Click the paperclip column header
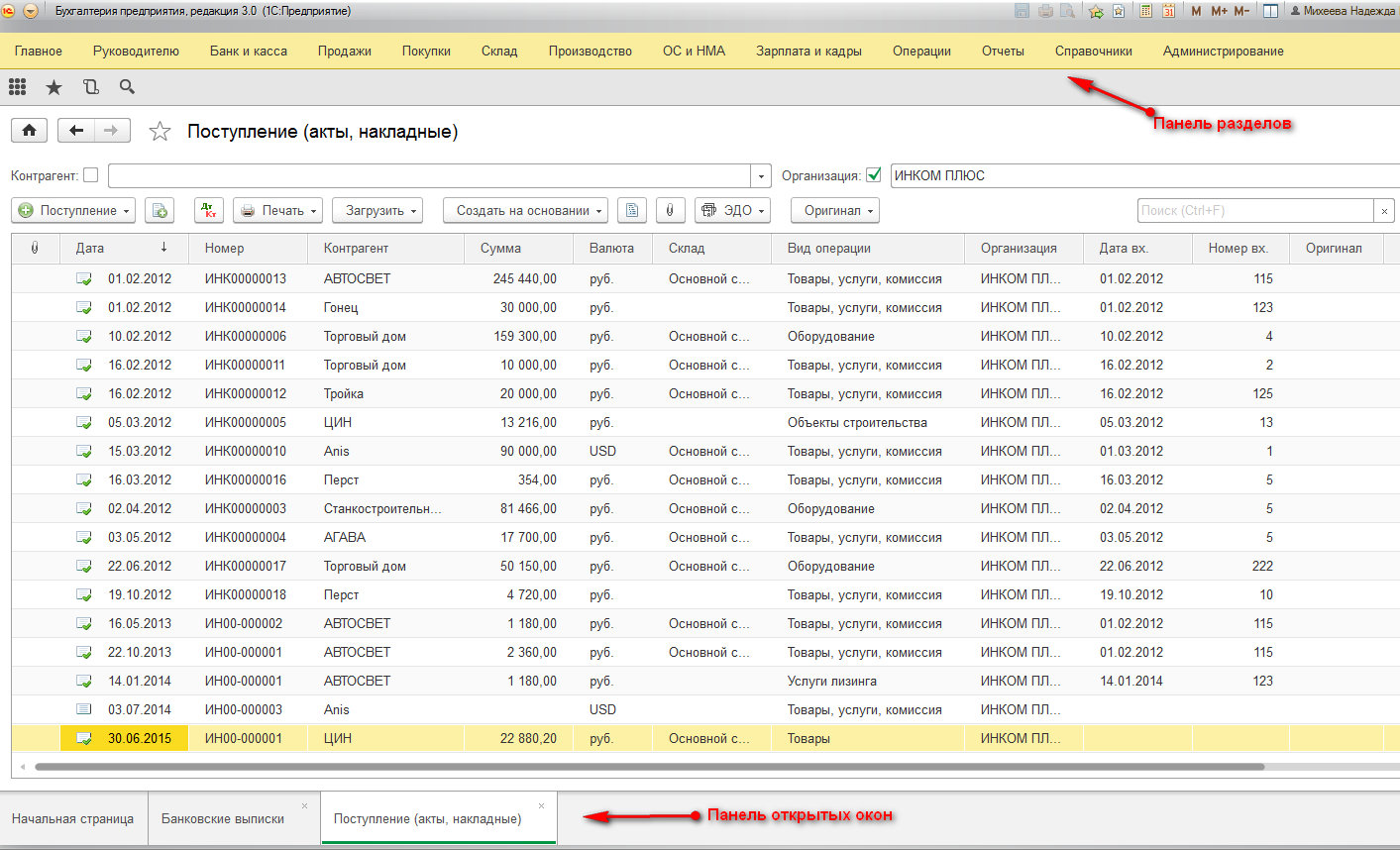Image resolution: width=1400 pixels, height=850 pixels. (35, 248)
